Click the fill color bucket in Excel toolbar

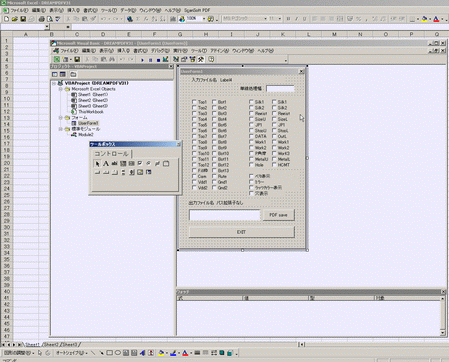(x=424, y=19)
